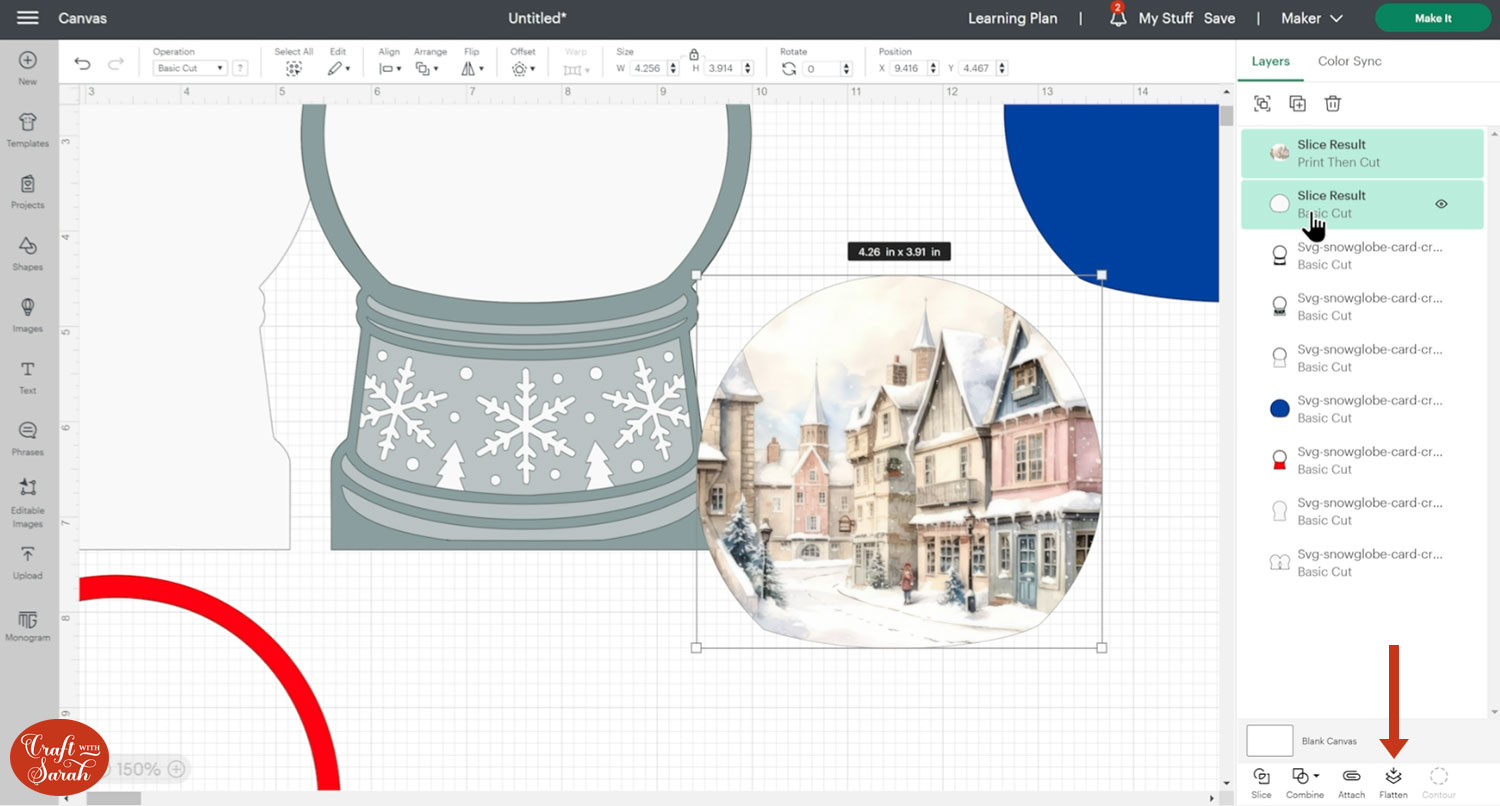Open the Shapes panel

click(x=28, y=252)
